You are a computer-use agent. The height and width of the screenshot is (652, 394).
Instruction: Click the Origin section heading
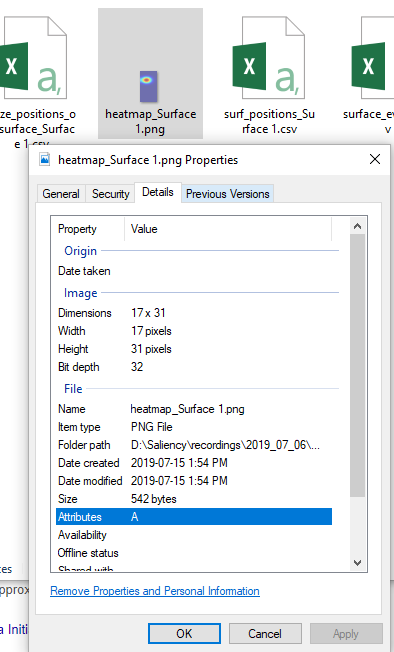80,251
